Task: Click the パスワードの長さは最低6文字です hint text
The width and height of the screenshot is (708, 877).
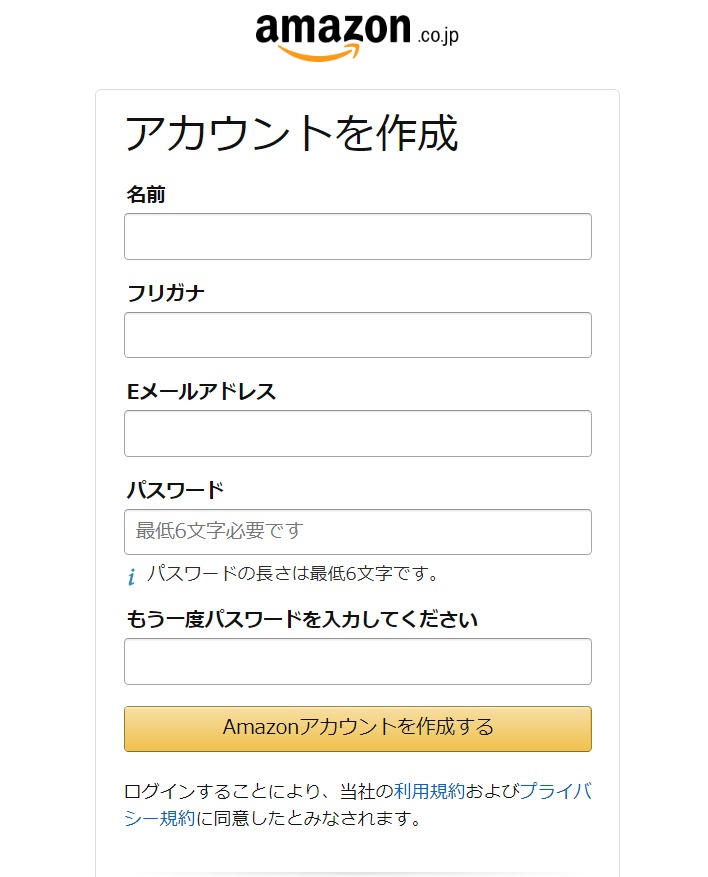Action: point(293,574)
